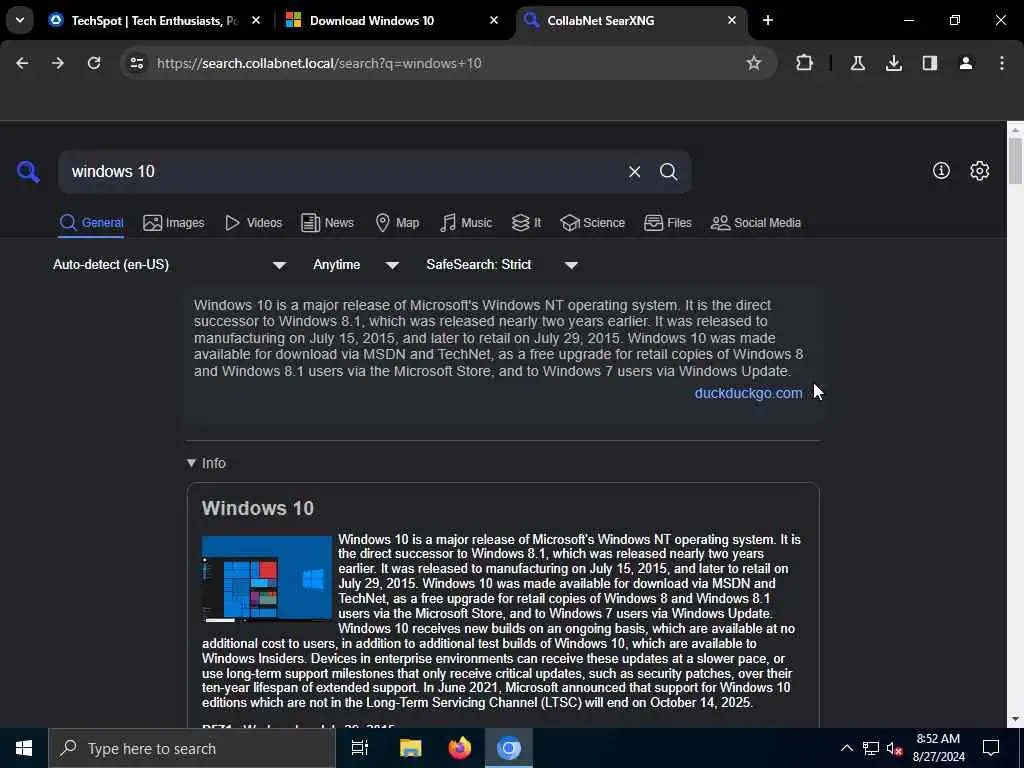
Task: Switch to Images search category
Action: (174, 223)
